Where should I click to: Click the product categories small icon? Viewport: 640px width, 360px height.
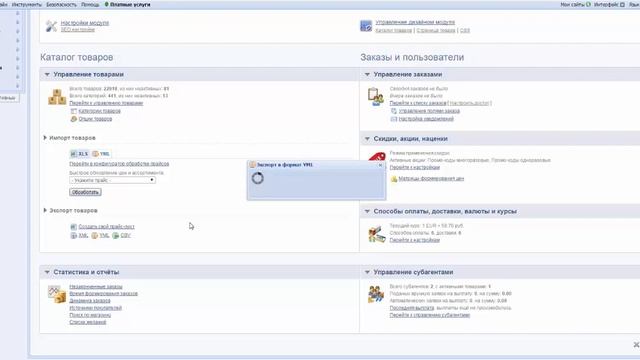tap(73, 111)
